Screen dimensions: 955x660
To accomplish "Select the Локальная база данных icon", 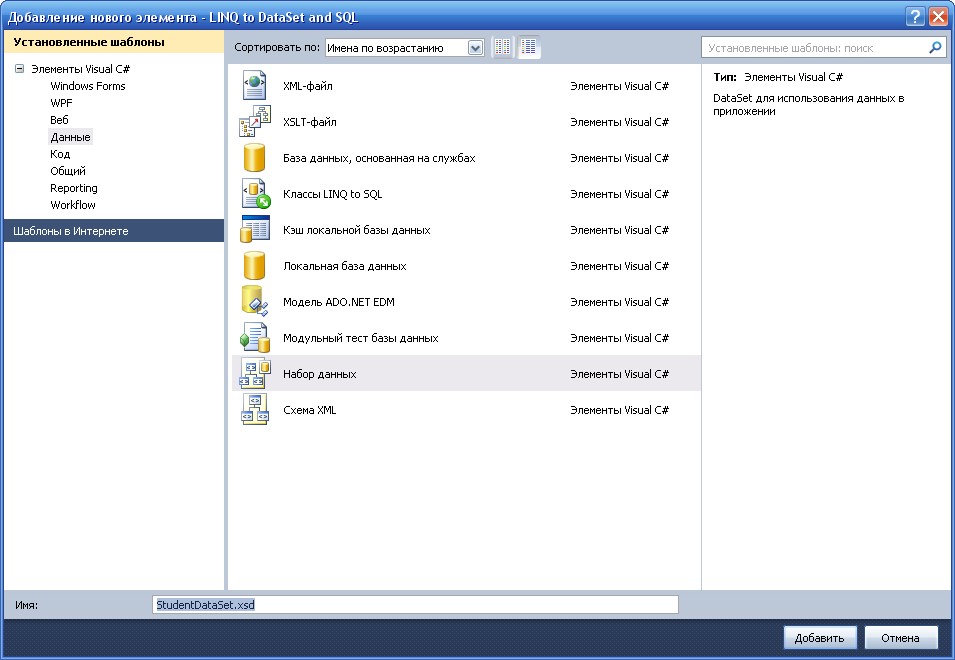I will click(x=254, y=265).
